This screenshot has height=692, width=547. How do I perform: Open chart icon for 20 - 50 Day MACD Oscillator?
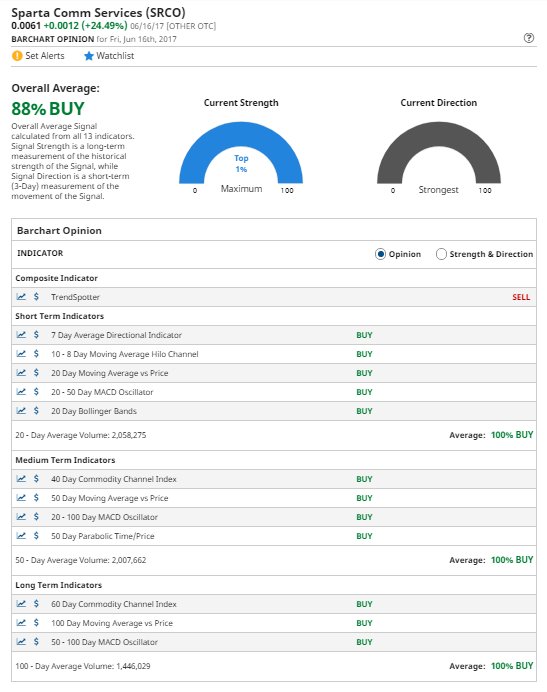pos(21,391)
